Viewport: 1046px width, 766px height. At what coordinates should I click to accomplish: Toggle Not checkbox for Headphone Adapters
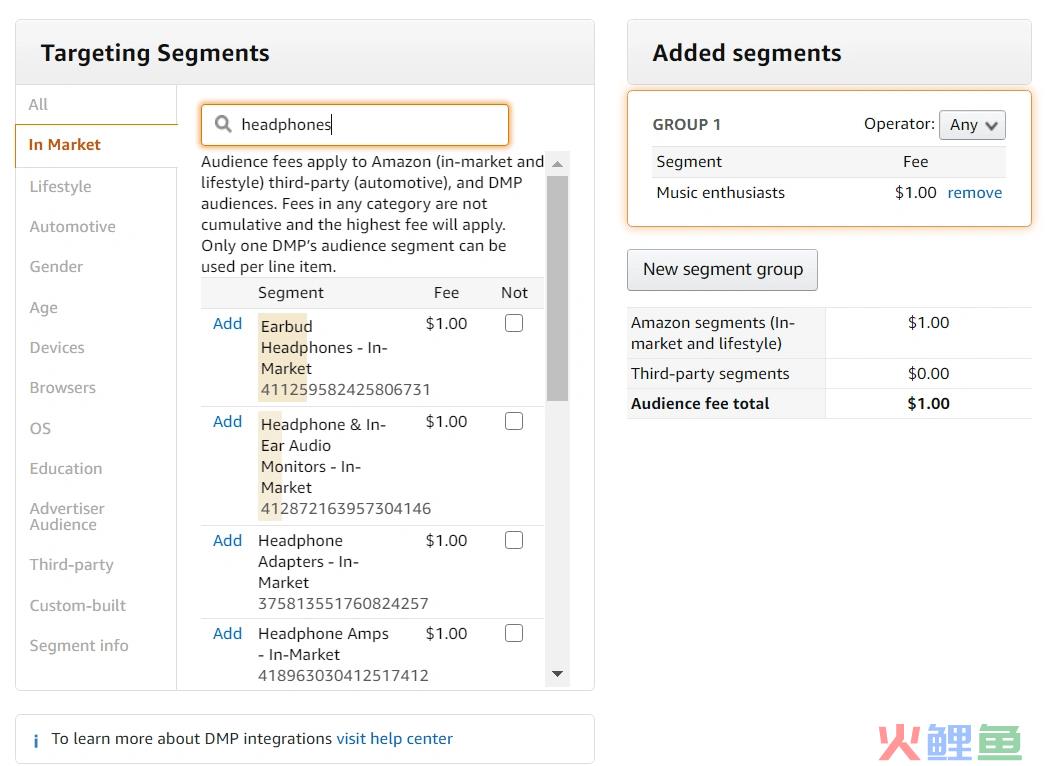point(514,540)
